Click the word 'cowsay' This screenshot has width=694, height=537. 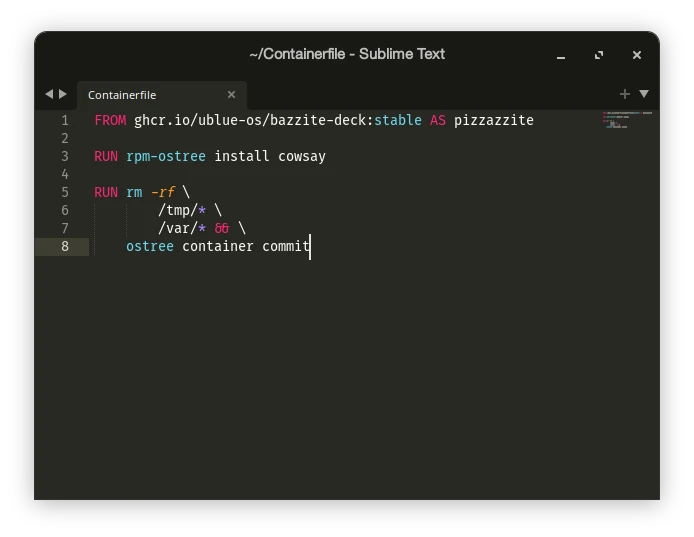point(302,157)
